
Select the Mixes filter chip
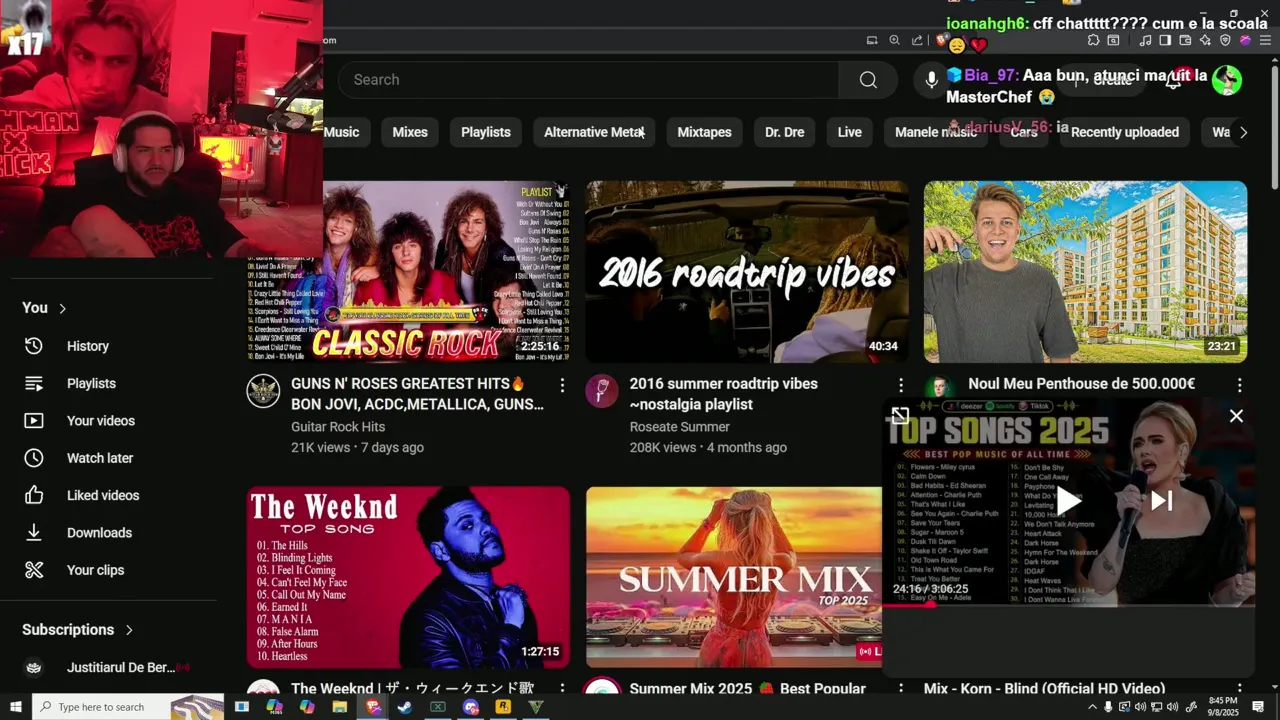click(410, 132)
